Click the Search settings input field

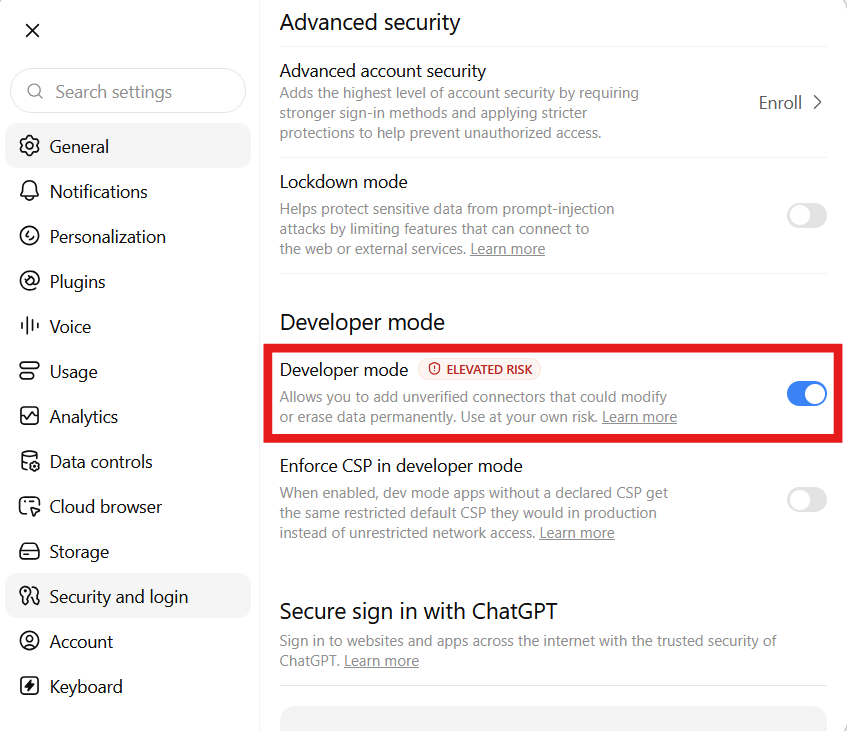click(x=128, y=91)
